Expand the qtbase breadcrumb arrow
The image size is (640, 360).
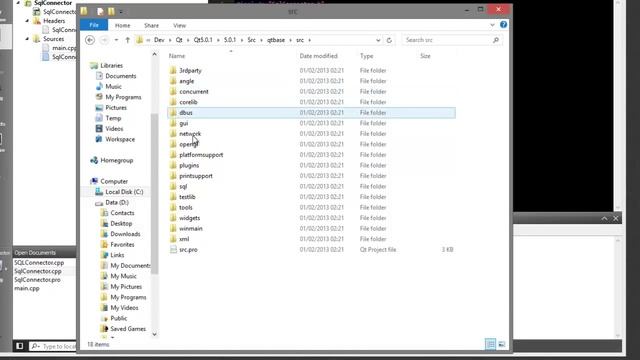point(290,40)
